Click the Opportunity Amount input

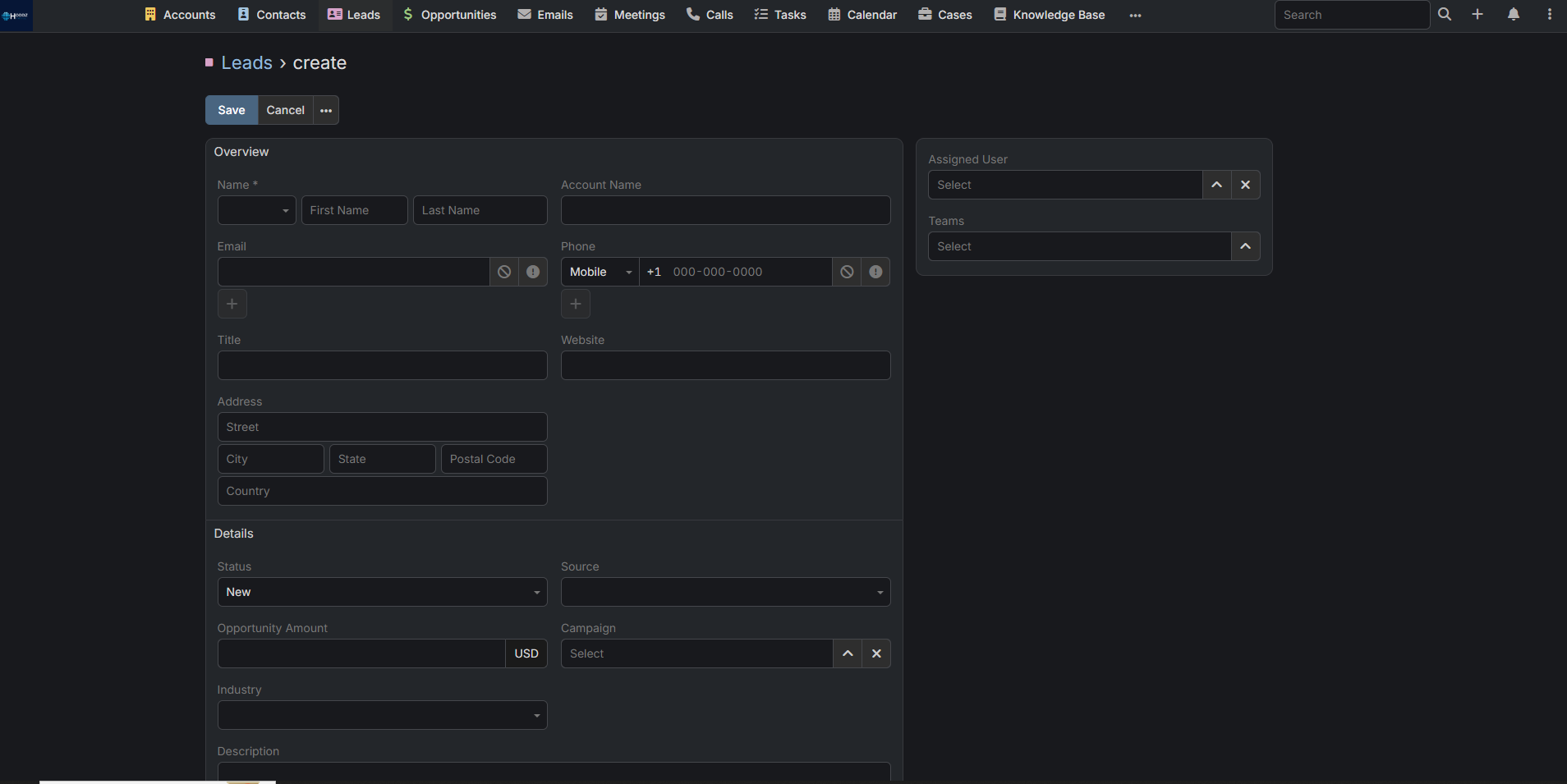point(361,653)
